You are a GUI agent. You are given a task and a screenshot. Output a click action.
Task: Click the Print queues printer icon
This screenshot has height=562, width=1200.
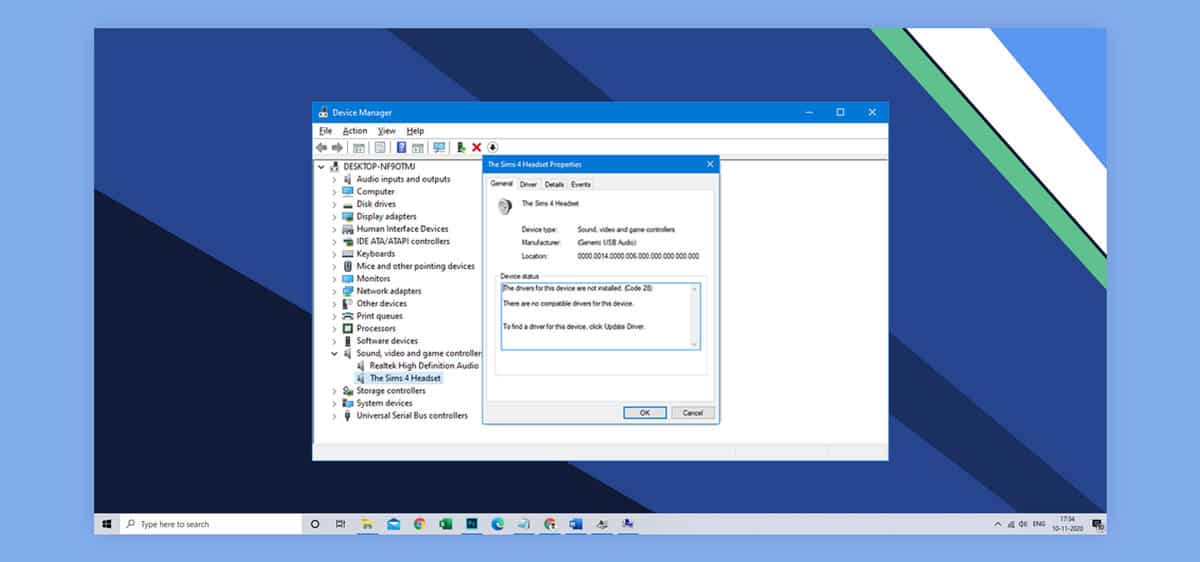point(347,316)
